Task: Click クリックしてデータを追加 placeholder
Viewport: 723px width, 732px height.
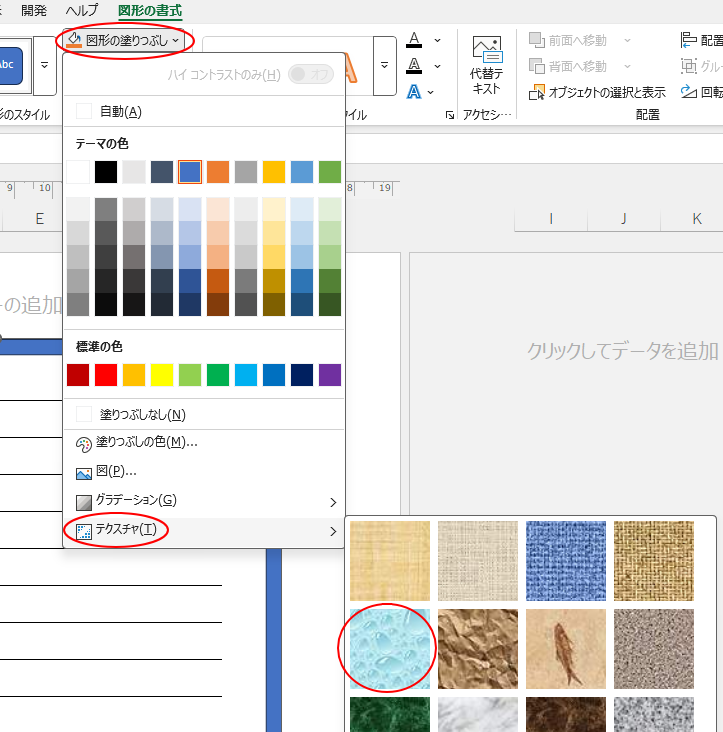Action: pos(622,351)
